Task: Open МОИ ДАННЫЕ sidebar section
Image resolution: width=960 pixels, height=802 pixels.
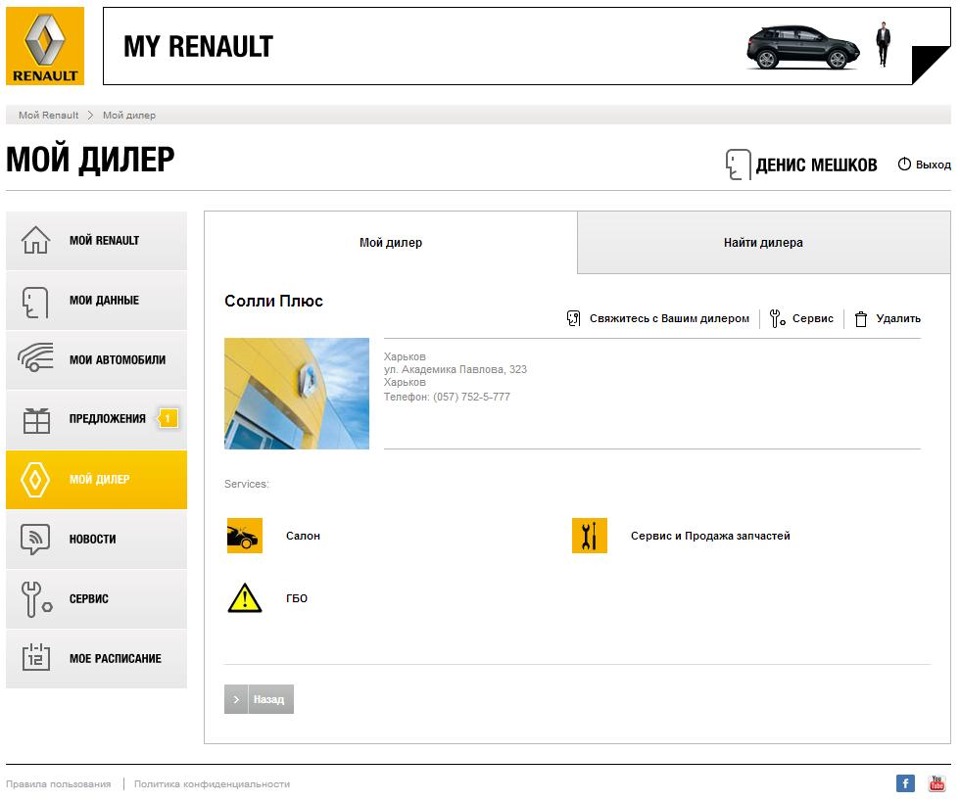Action: pos(97,301)
